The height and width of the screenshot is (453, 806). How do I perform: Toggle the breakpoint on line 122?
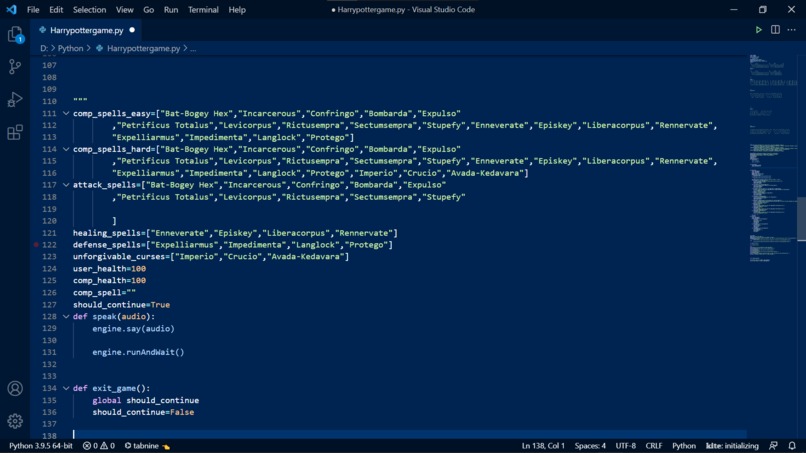click(x=36, y=245)
